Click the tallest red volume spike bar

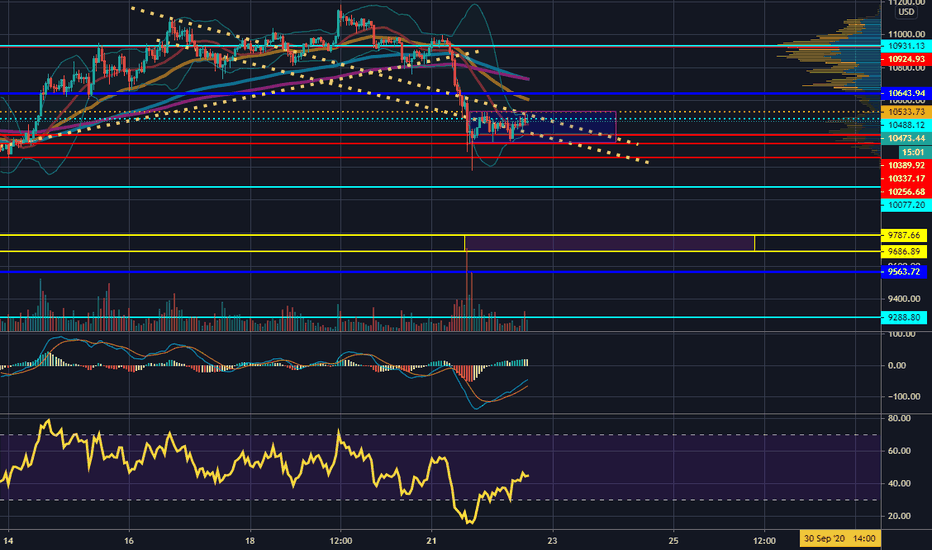(x=467, y=289)
